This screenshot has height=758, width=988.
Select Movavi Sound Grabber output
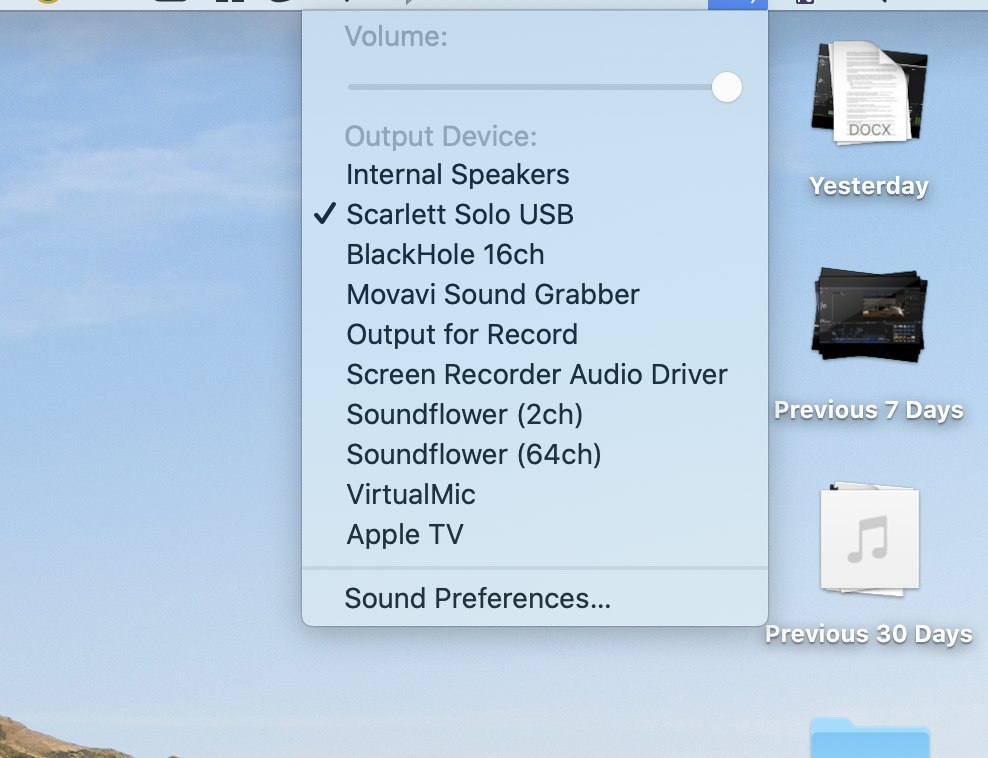pyautogui.click(x=535, y=294)
